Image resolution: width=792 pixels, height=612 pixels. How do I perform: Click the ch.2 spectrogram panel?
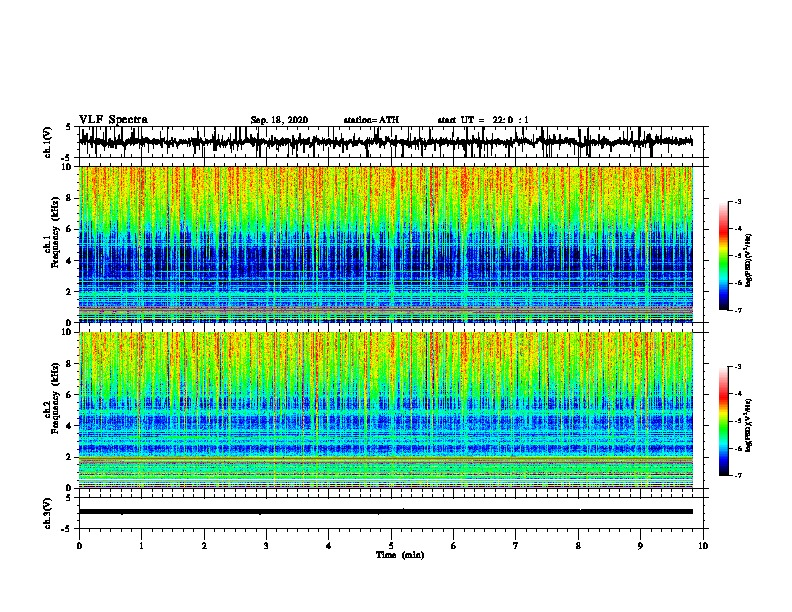coord(386,410)
